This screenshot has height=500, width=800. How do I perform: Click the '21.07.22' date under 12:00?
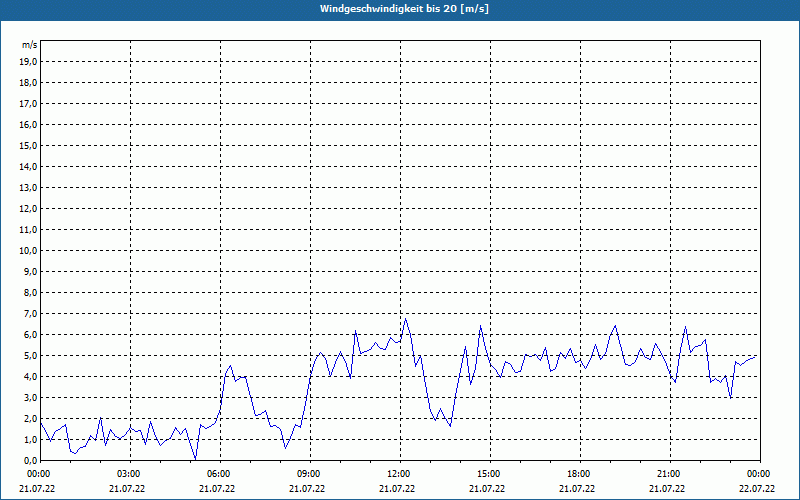[x=397, y=489]
